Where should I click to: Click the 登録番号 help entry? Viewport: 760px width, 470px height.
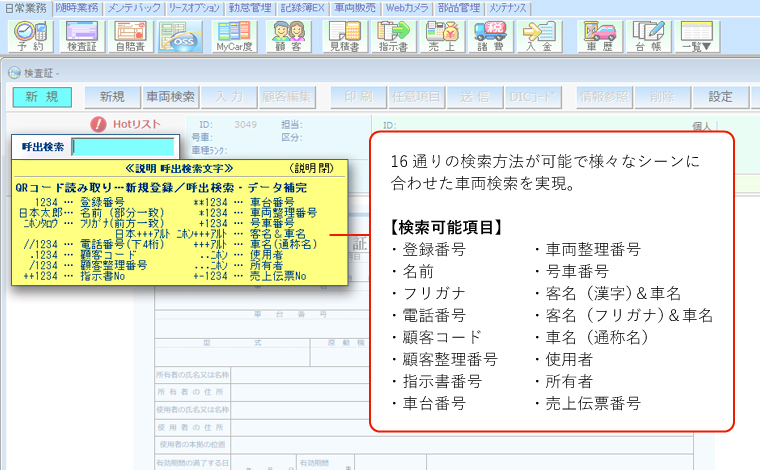102,202
